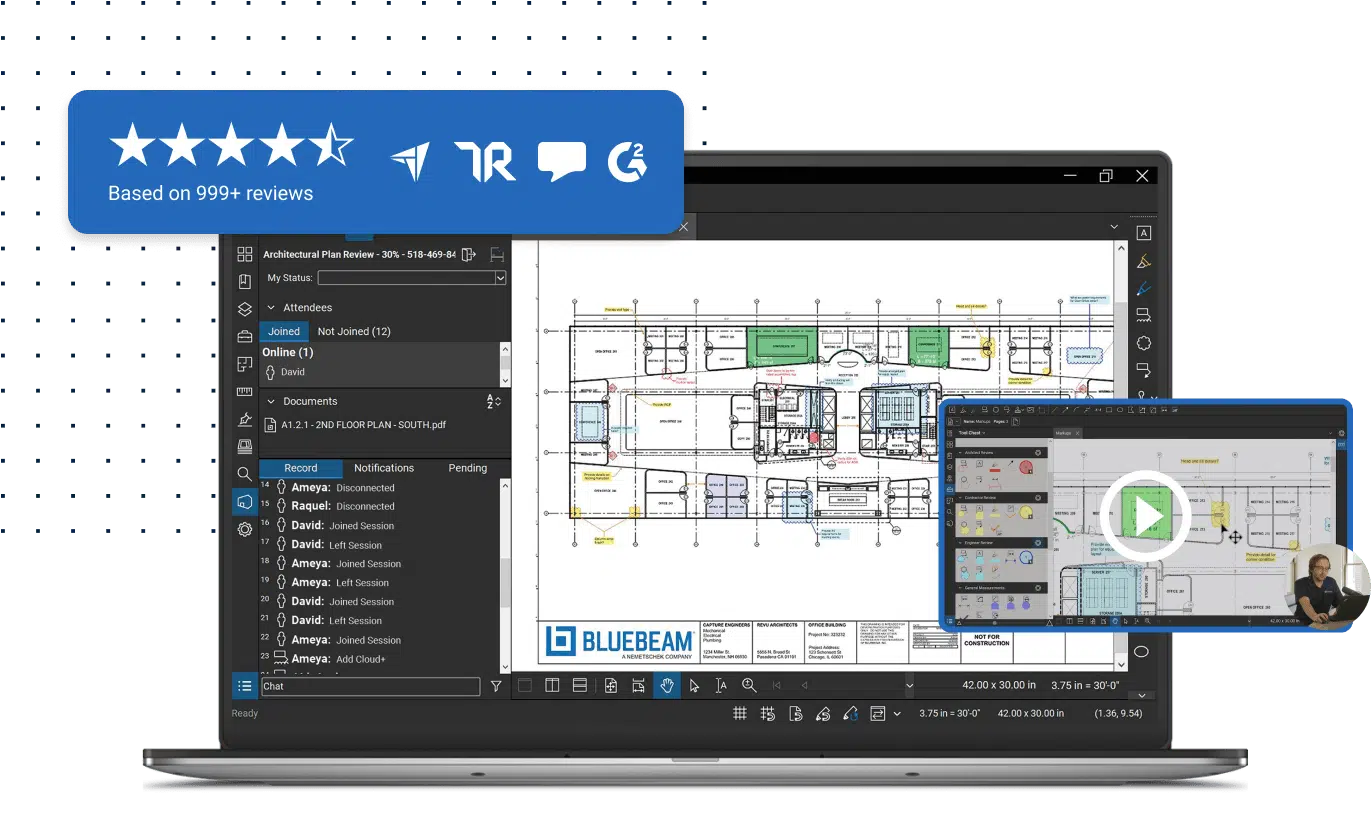Image resolution: width=1371 pixels, height=825 pixels.
Task: Select the Cloud+ tool in right toolbar
Action: tap(1144, 315)
